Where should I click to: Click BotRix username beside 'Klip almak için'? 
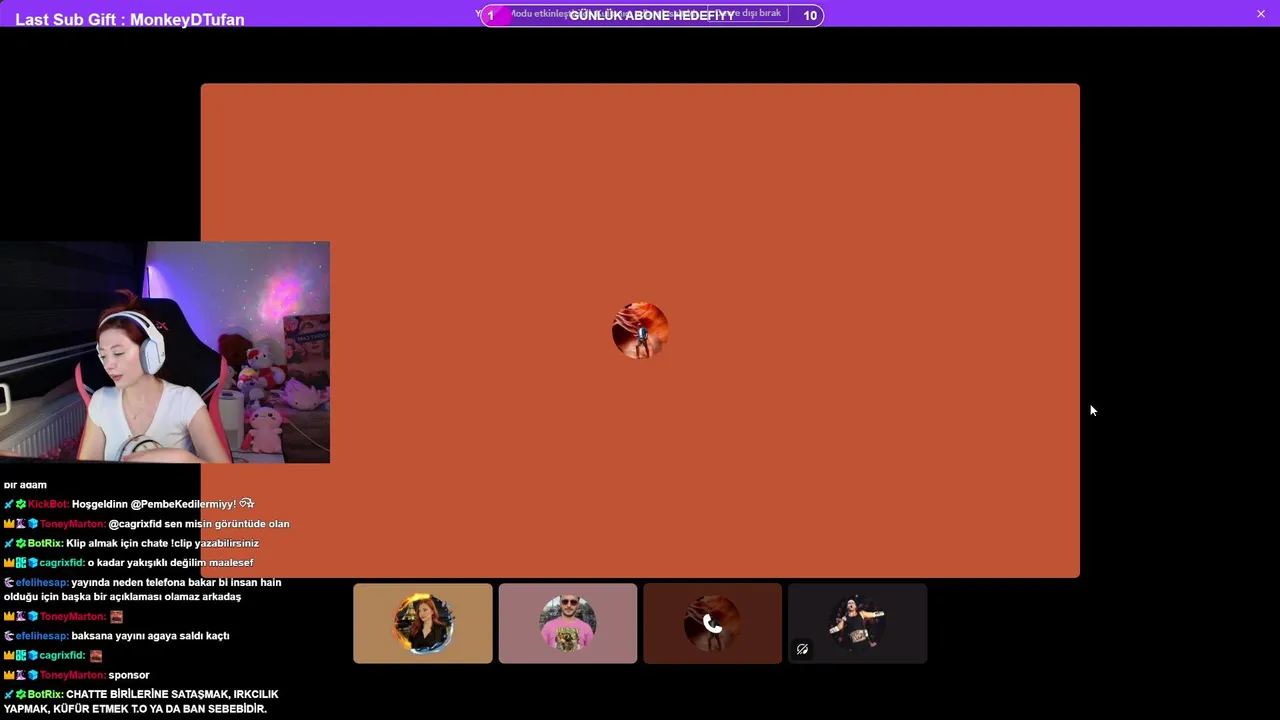pyautogui.click(x=45, y=543)
